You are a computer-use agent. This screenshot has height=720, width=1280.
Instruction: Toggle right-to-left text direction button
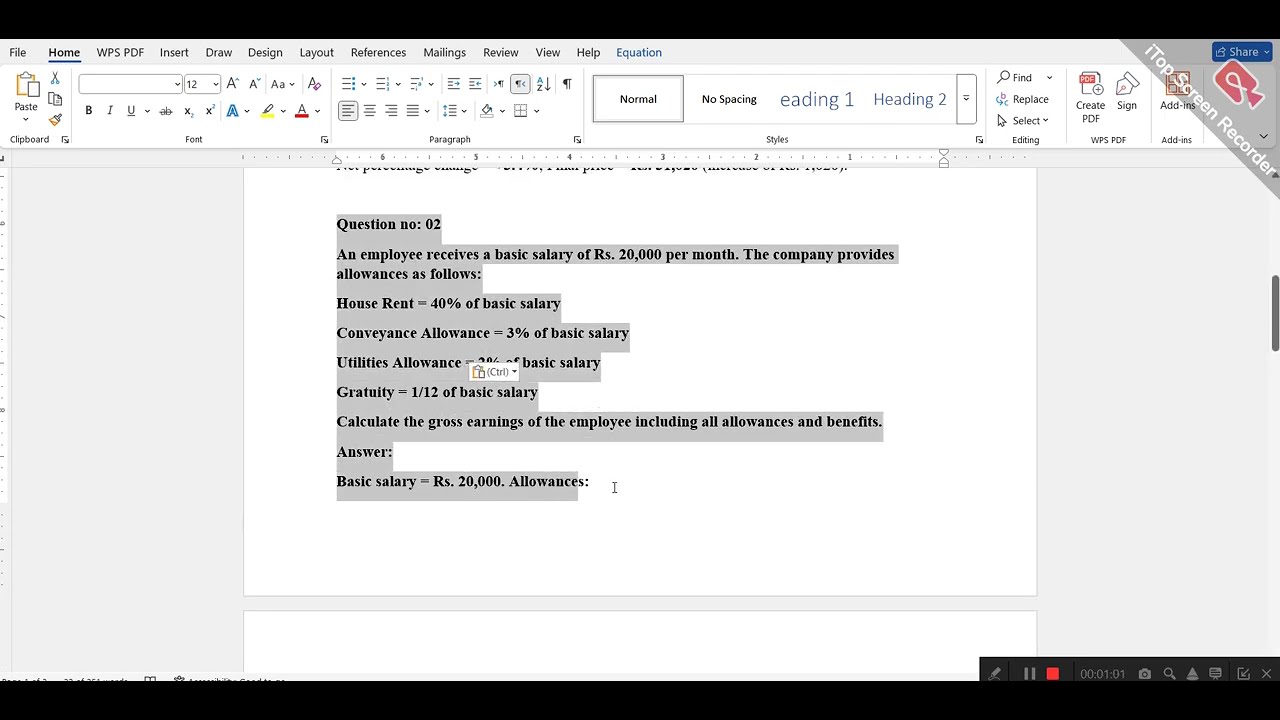[x=520, y=84]
